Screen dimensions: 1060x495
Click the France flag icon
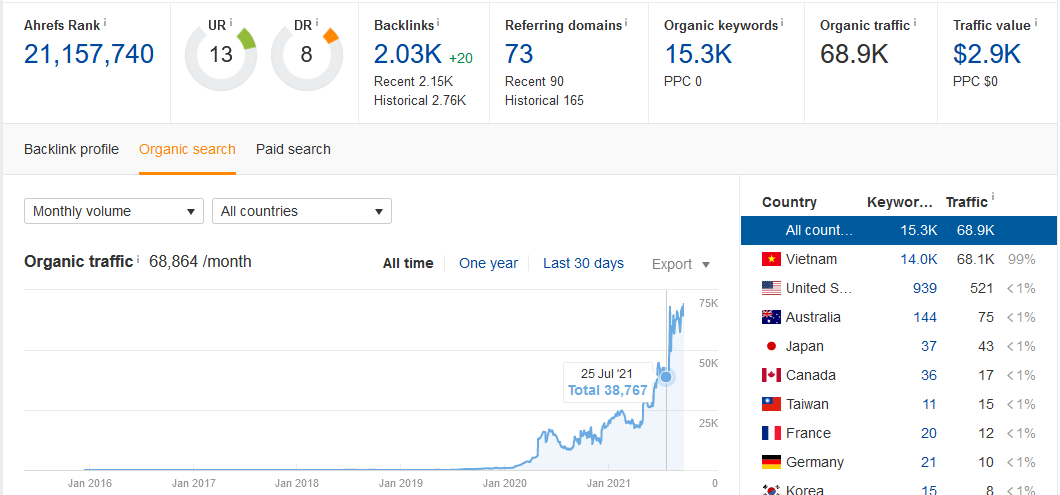click(x=771, y=433)
